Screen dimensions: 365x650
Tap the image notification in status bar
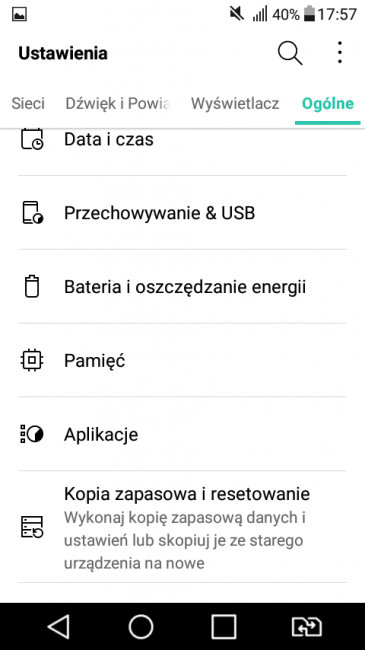pyautogui.click(x=19, y=15)
